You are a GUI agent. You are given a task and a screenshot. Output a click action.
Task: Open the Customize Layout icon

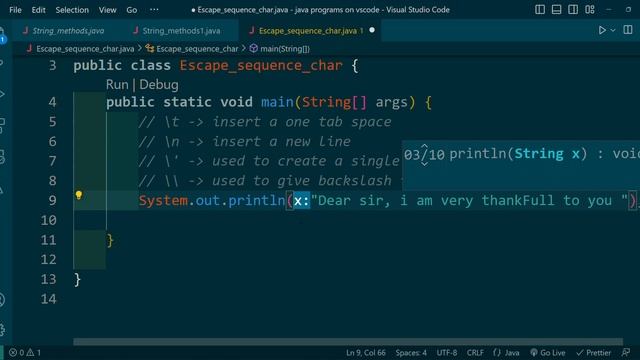coord(589,9)
